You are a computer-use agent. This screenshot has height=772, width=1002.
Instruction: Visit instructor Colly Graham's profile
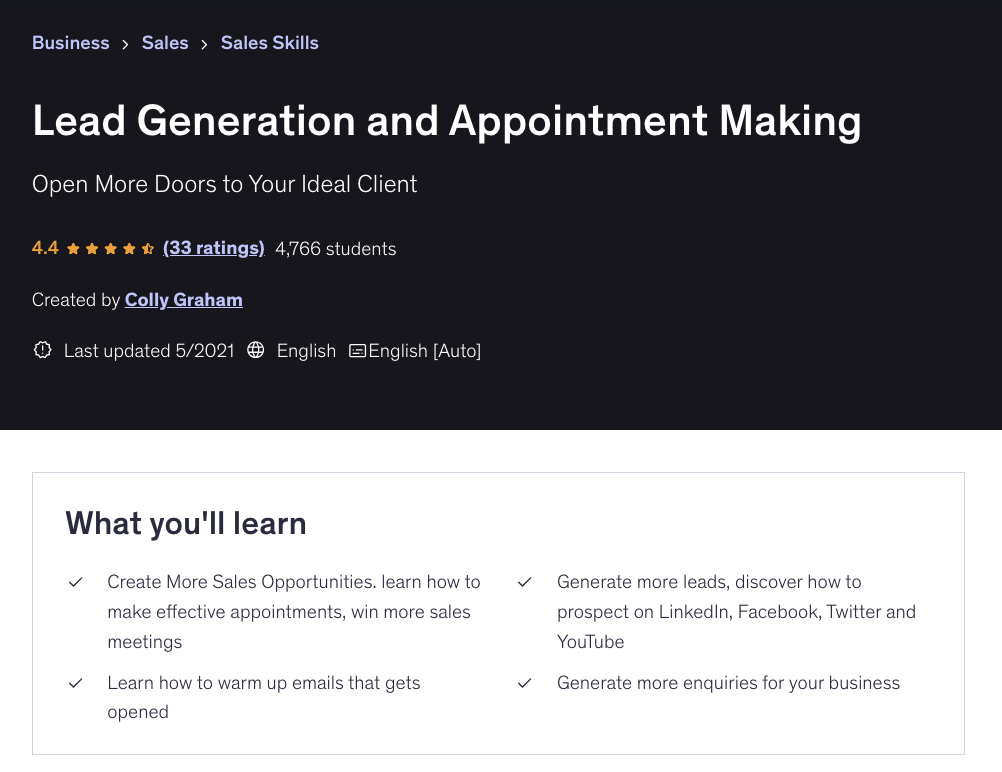click(183, 300)
